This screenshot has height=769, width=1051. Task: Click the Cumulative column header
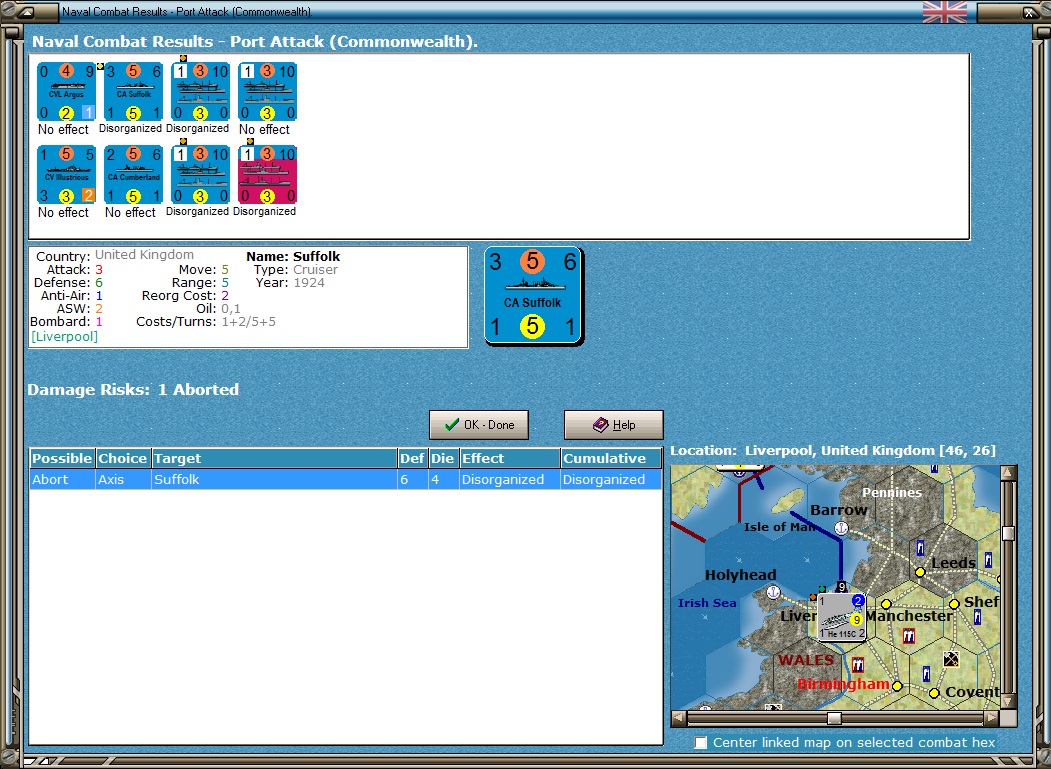pyautogui.click(x=611, y=459)
